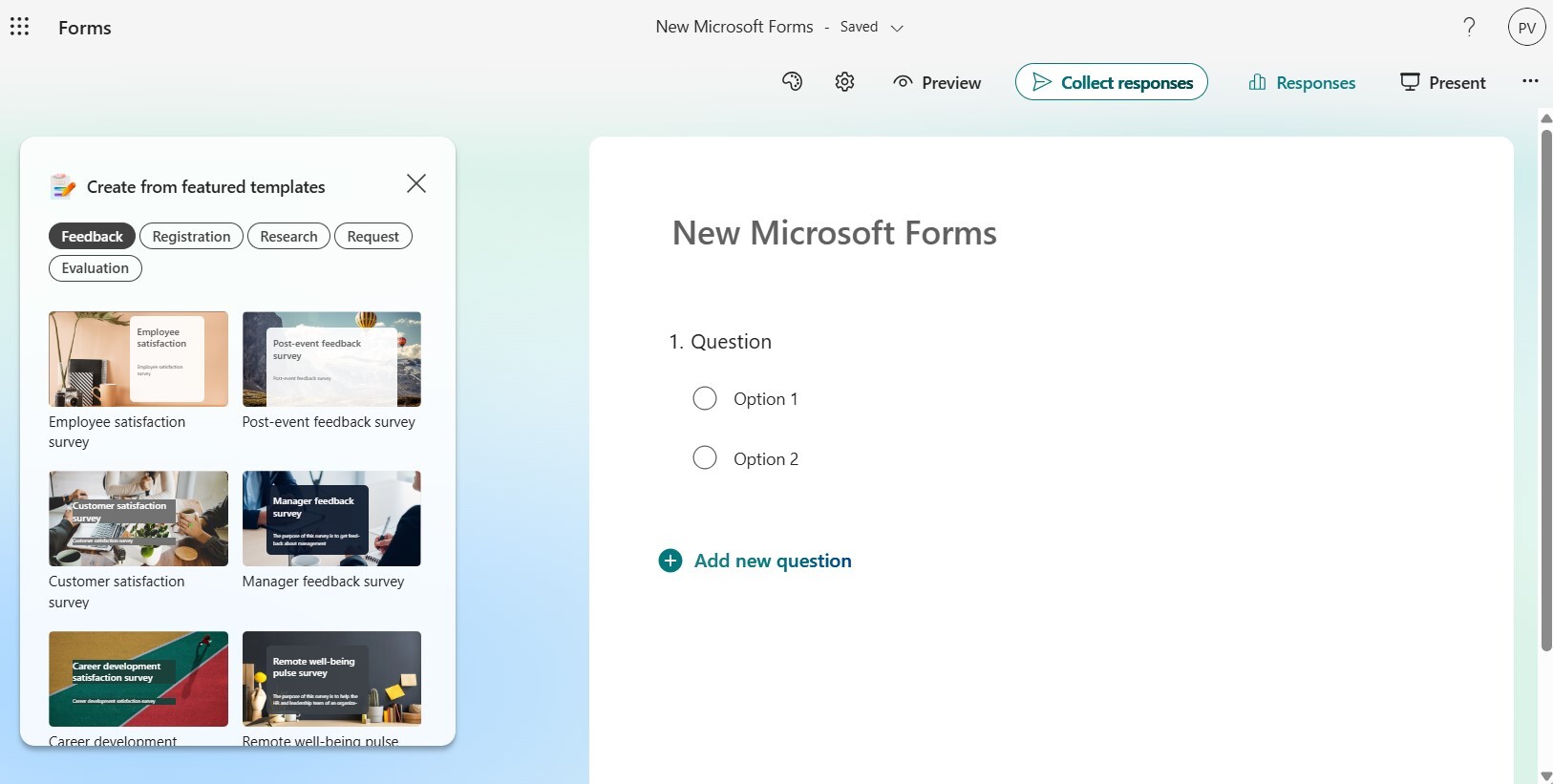Click Customer satisfaction survey caption text
Image resolution: width=1553 pixels, height=784 pixels.
click(x=117, y=592)
